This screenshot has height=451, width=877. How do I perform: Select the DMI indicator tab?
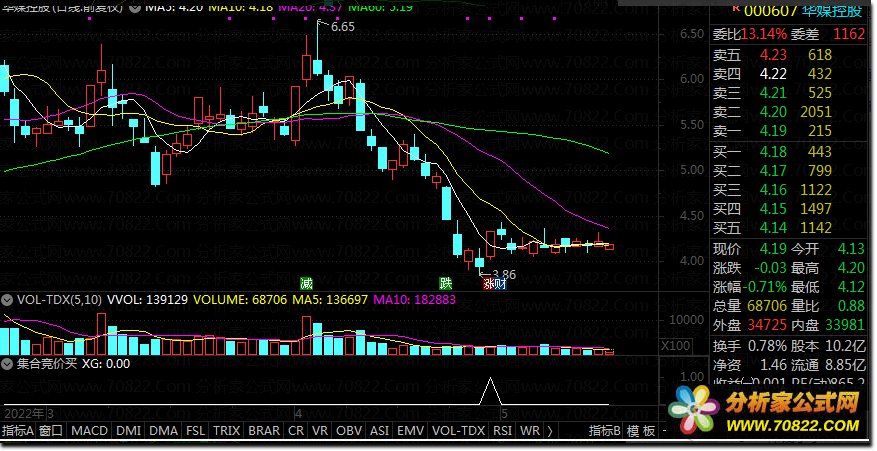[129, 431]
